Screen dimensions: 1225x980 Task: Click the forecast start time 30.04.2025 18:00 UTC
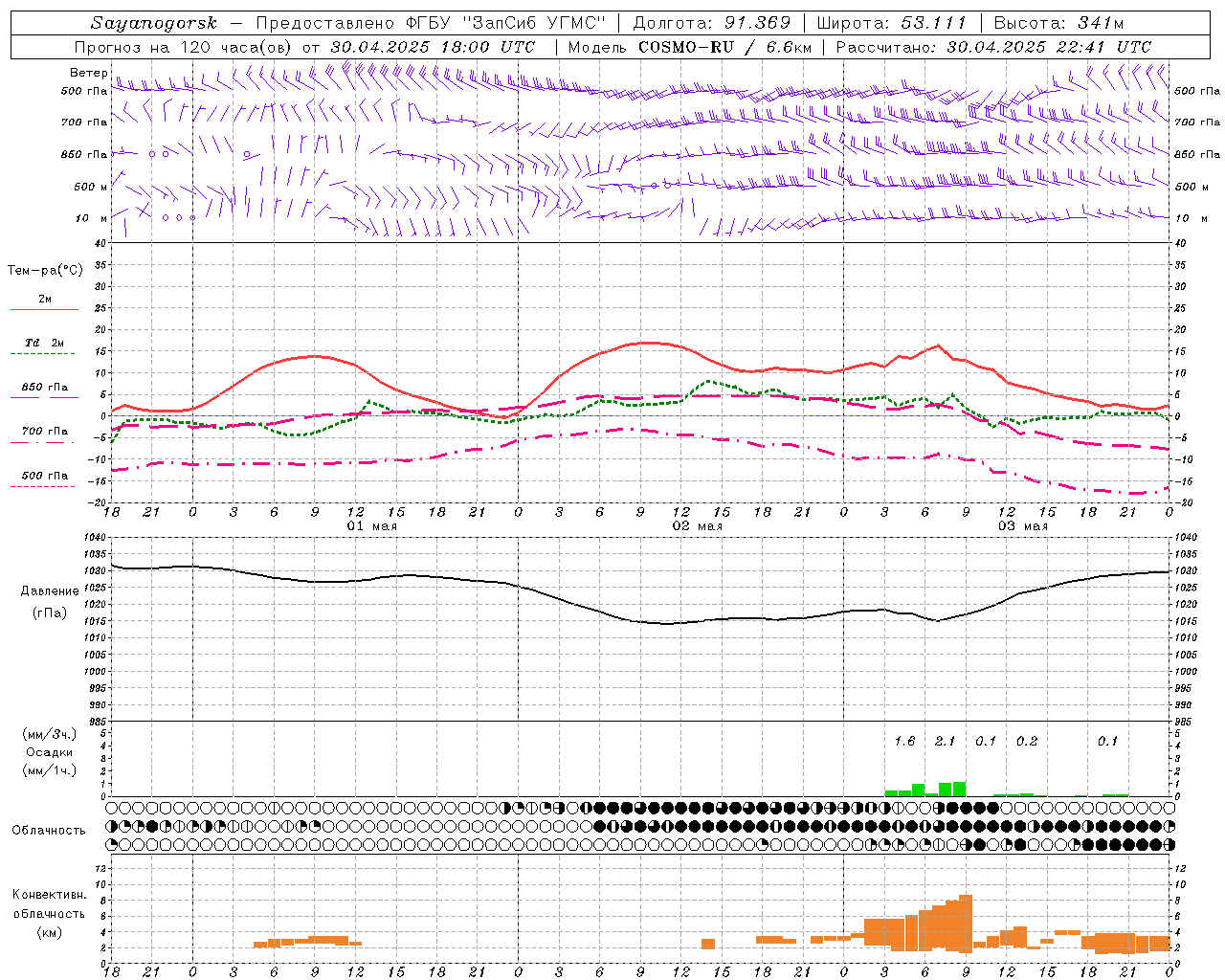[x=434, y=47]
